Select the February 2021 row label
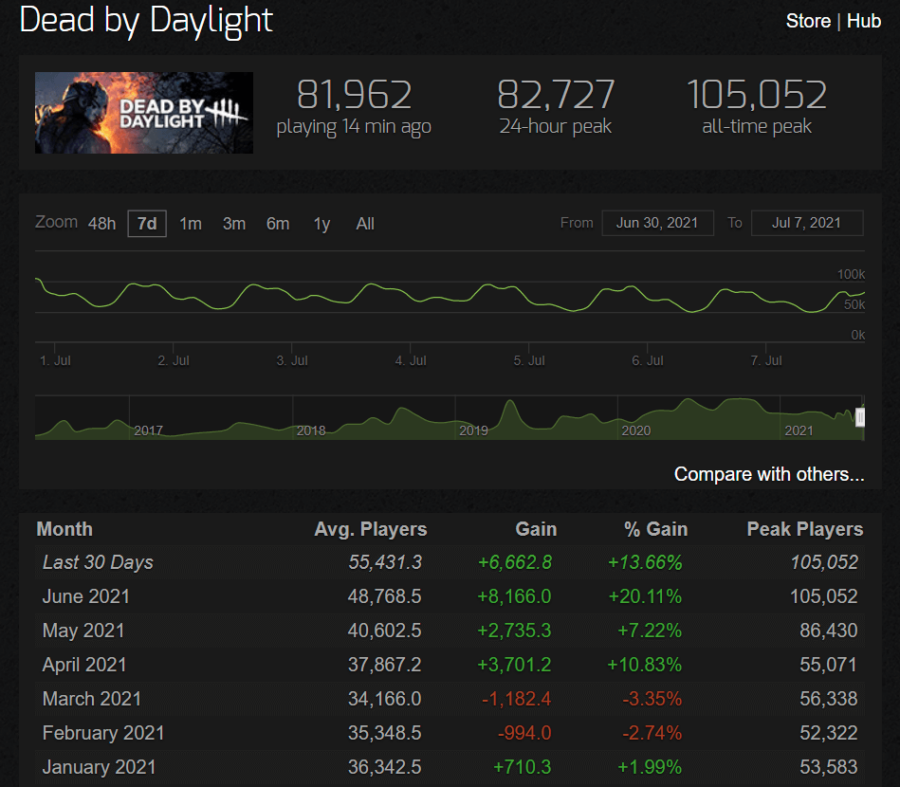 103,733
